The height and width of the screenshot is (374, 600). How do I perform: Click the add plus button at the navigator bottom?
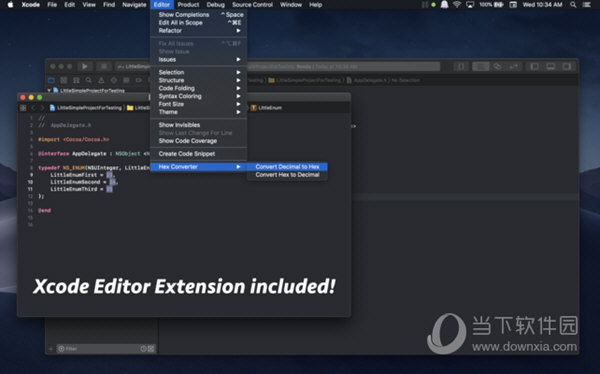point(51,349)
